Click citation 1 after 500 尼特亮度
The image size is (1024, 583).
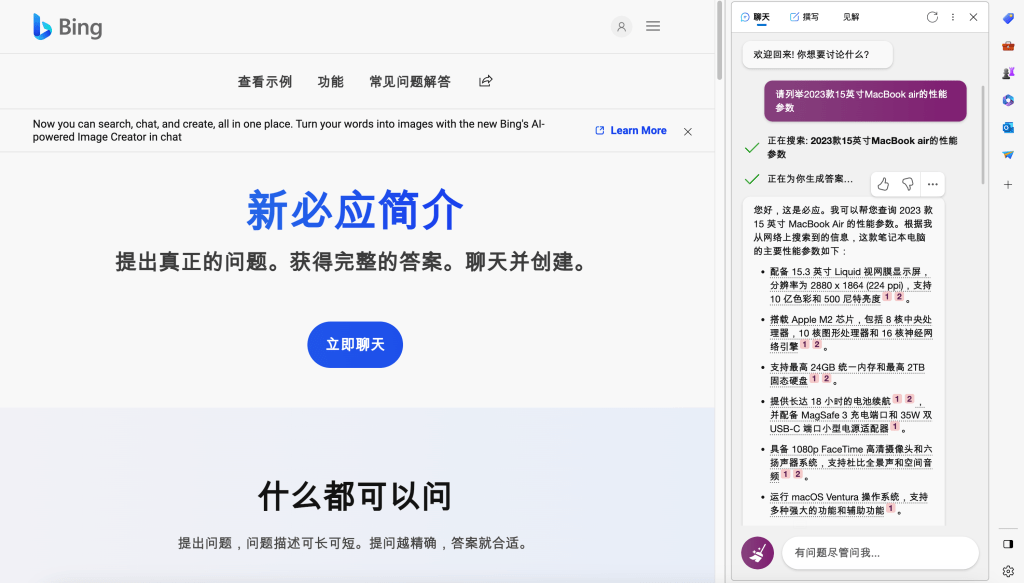[x=887, y=297]
